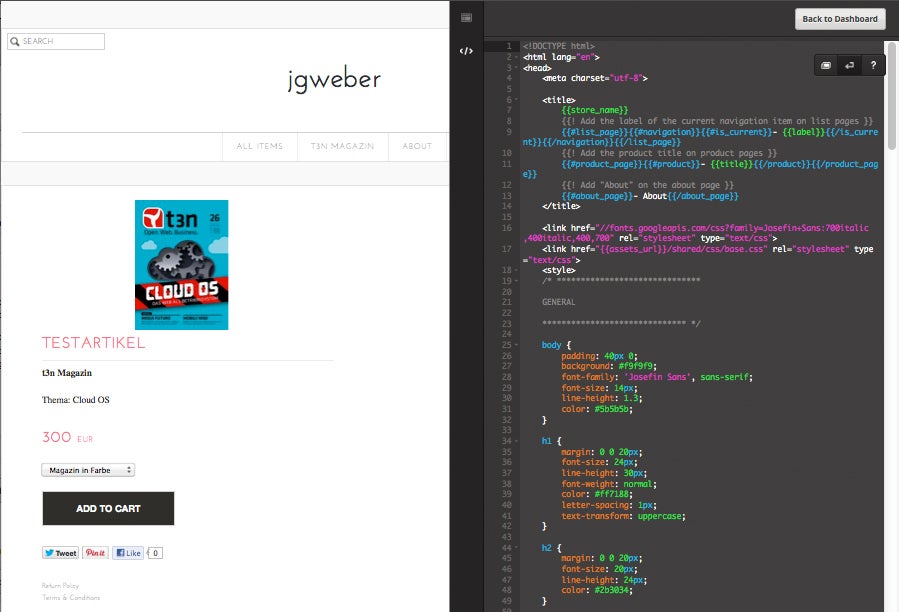Collapse the head tag fold on line 3
Viewport: 899px width, 612px height.
pos(516,68)
